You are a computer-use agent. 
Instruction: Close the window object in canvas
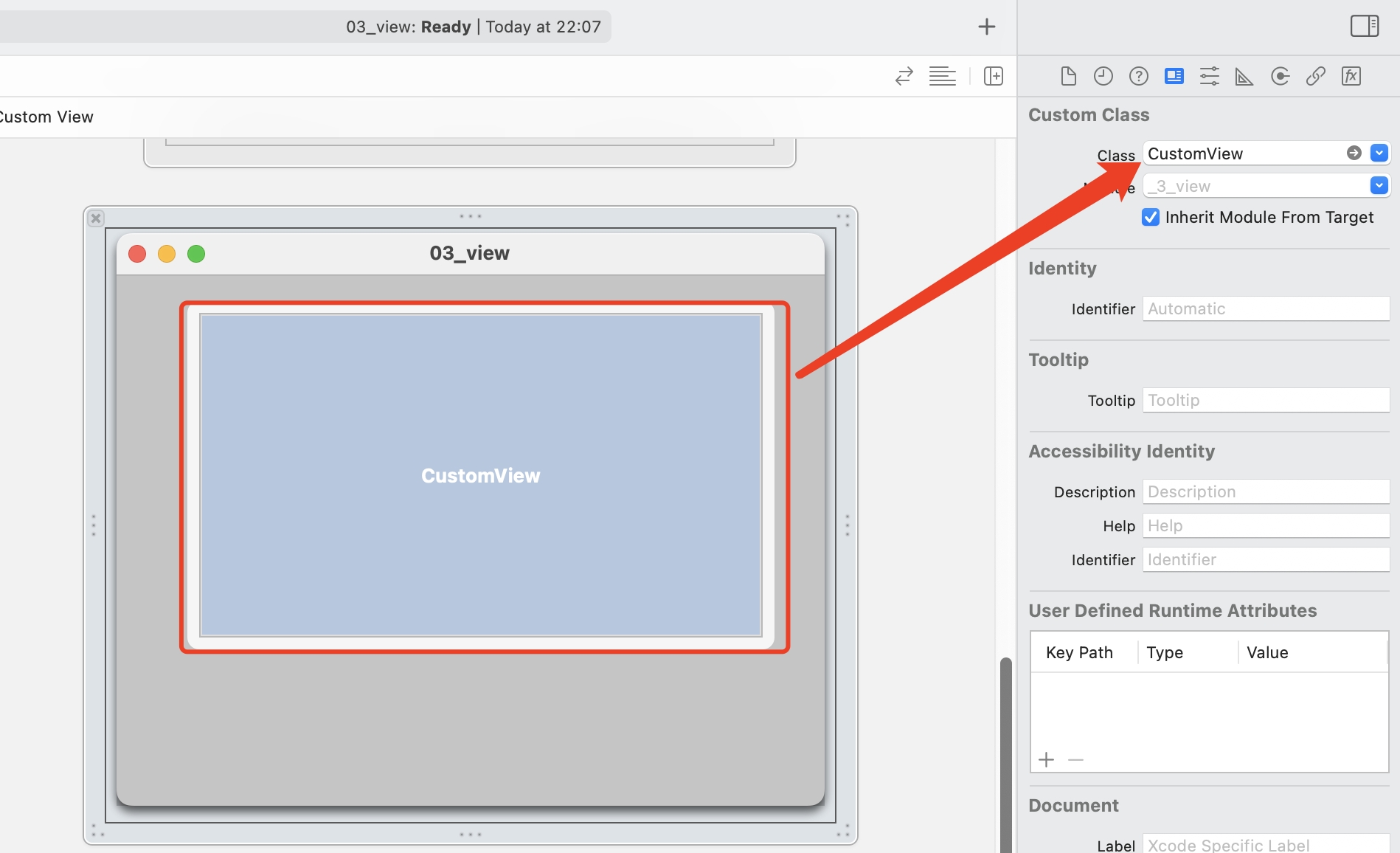click(x=96, y=218)
